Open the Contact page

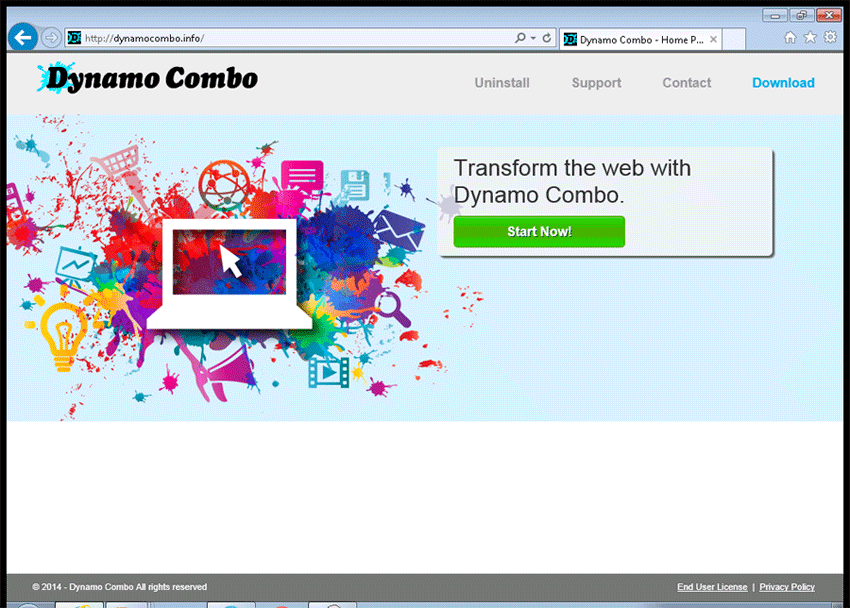[x=686, y=83]
